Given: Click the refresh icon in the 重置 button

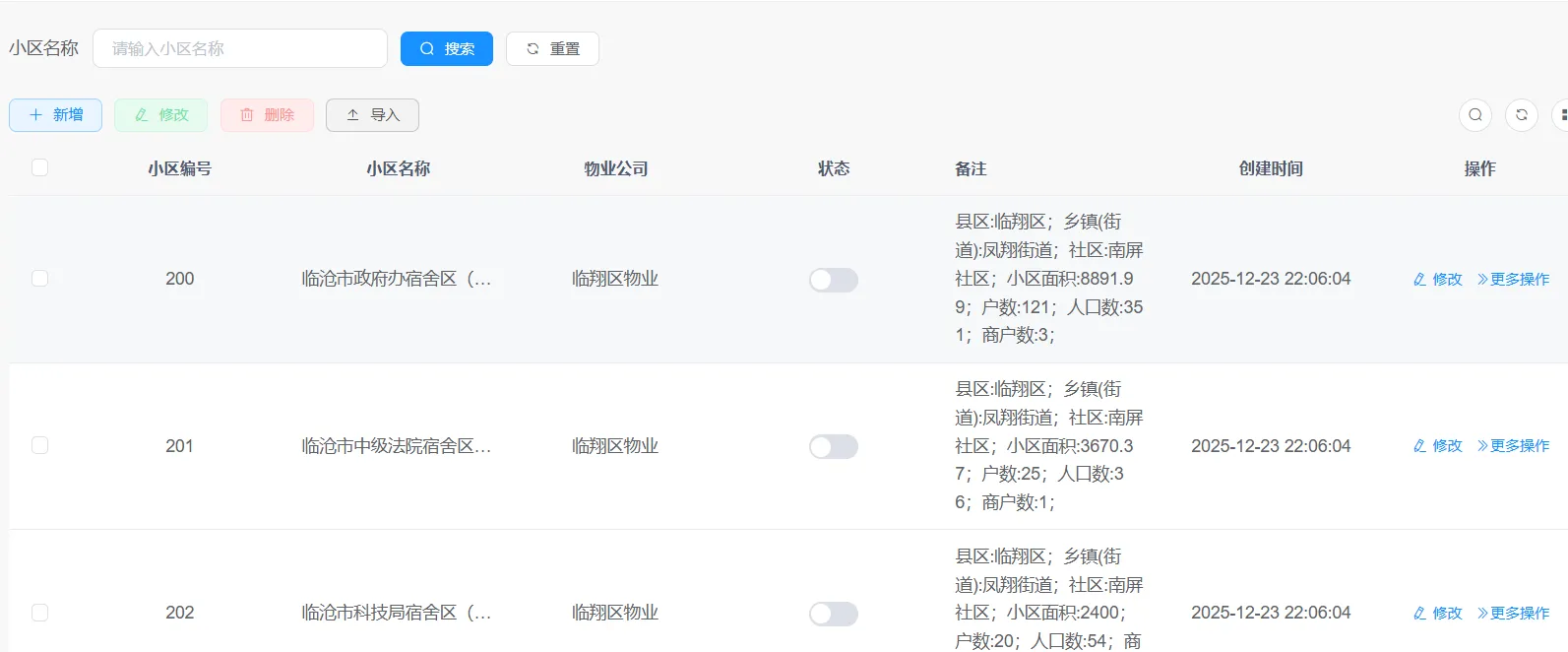Looking at the screenshot, I should 533,48.
